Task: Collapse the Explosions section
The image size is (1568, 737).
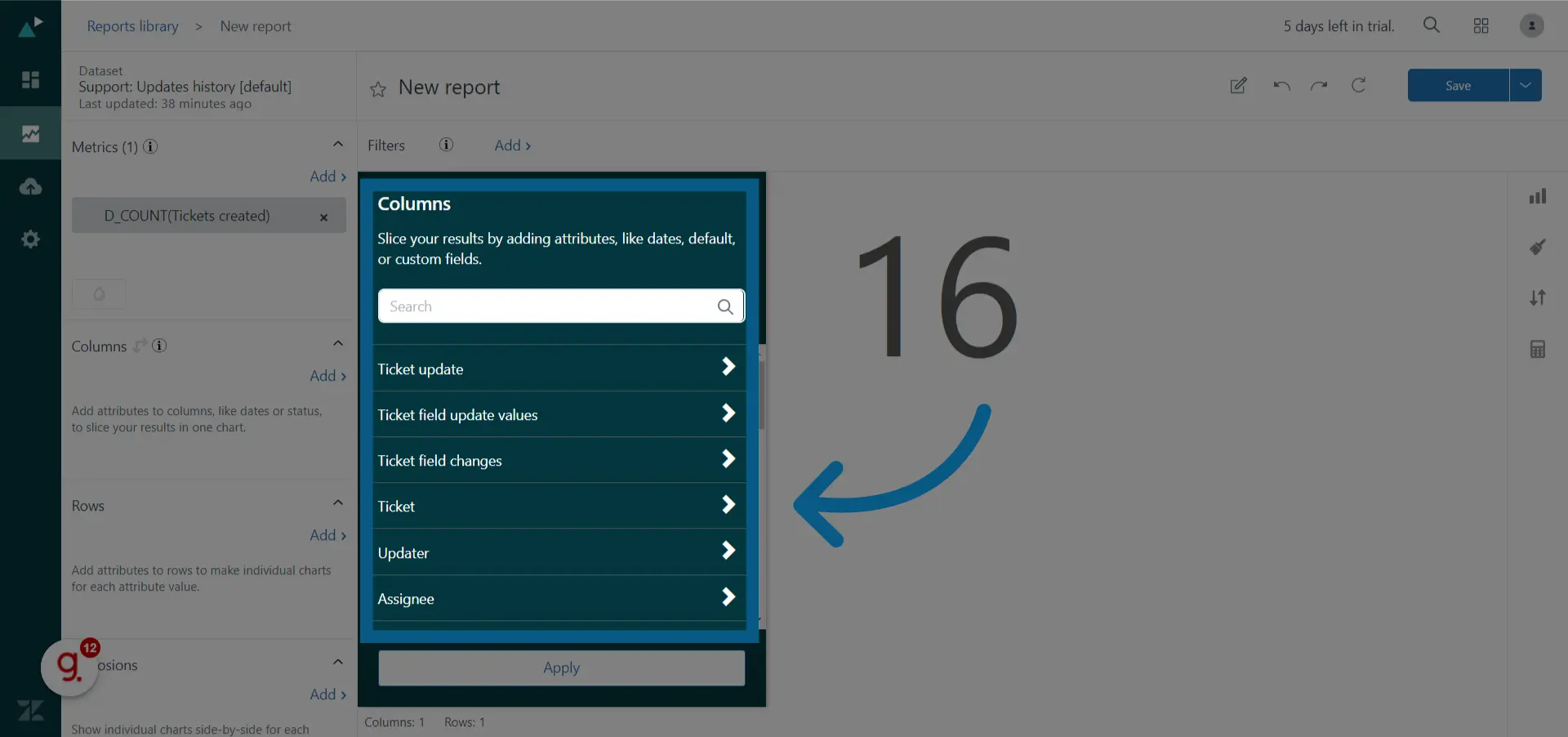Action: (x=337, y=663)
